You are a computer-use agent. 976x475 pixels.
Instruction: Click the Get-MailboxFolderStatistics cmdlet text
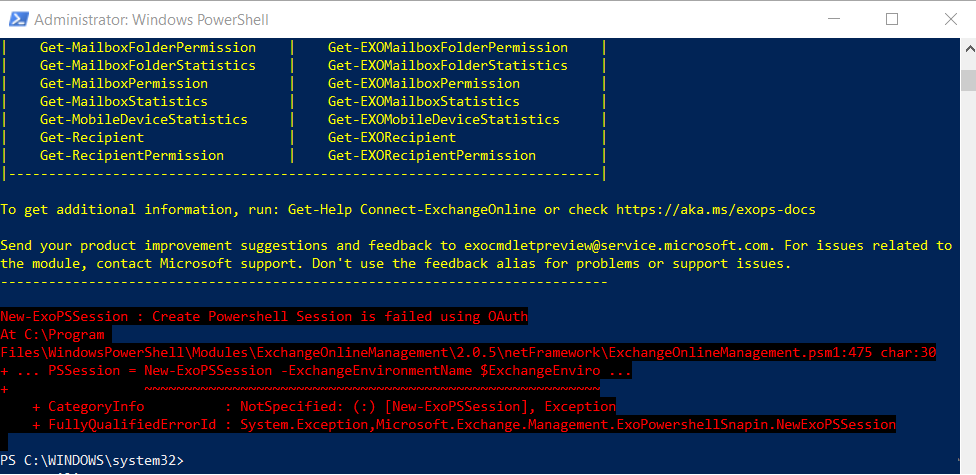[147, 66]
